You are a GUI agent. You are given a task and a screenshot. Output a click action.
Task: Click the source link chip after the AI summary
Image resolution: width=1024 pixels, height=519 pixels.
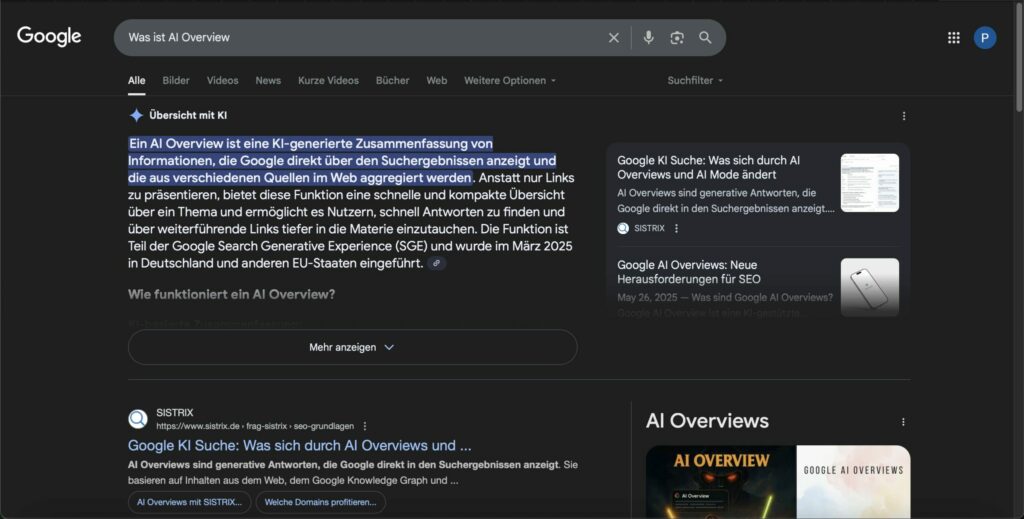click(x=436, y=263)
